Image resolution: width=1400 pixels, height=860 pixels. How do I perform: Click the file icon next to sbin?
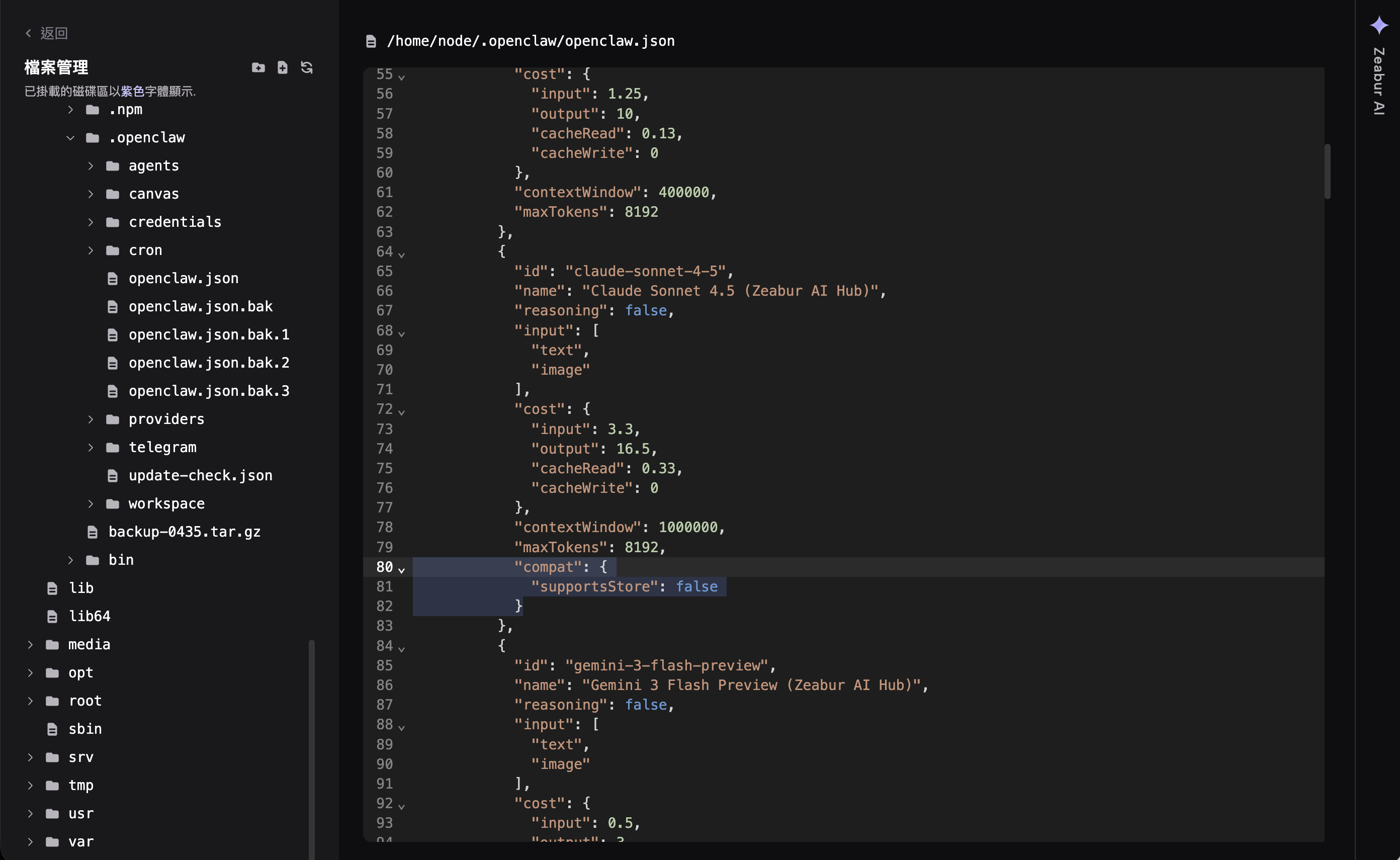[x=52, y=730]
